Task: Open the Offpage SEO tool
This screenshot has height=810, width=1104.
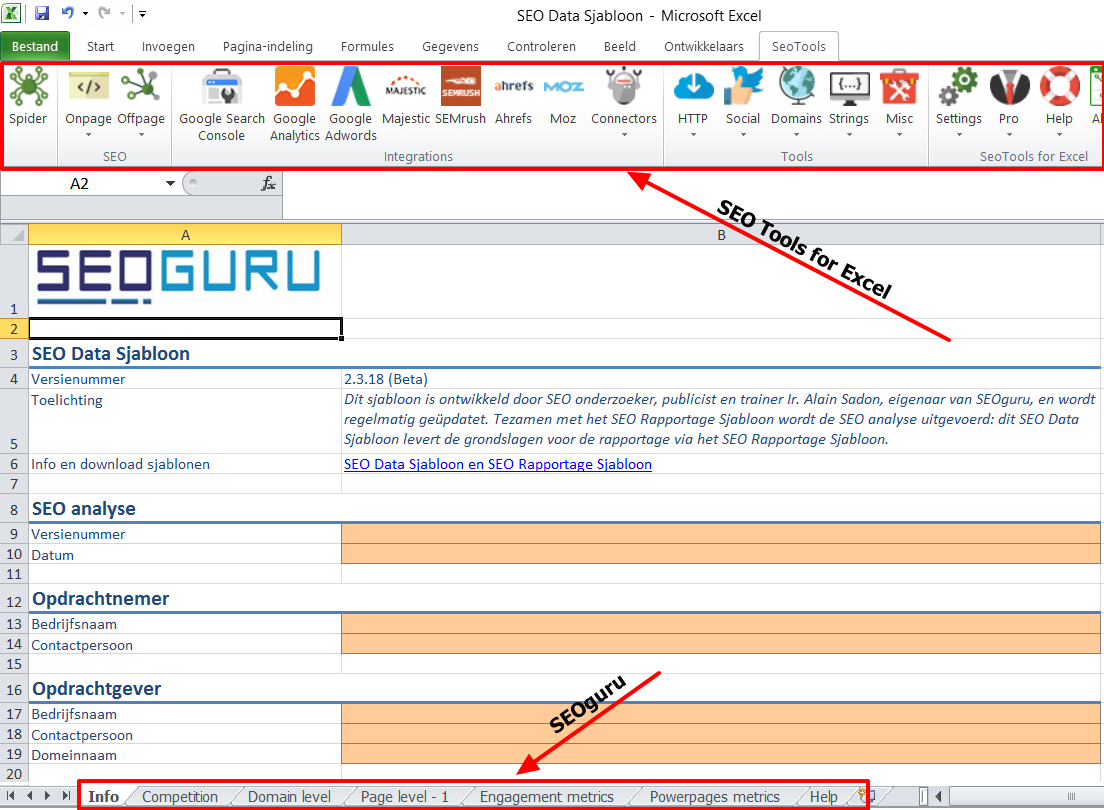Action: (141, 101)
